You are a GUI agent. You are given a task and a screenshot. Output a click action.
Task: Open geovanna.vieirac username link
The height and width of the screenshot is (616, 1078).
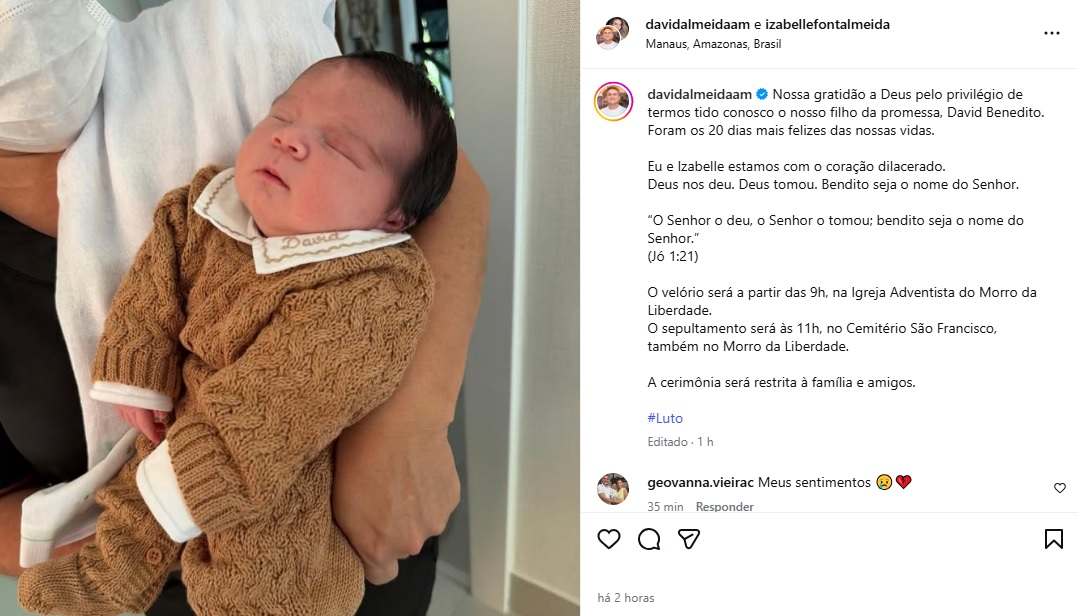pyautogui.click(x=700, y=483)
